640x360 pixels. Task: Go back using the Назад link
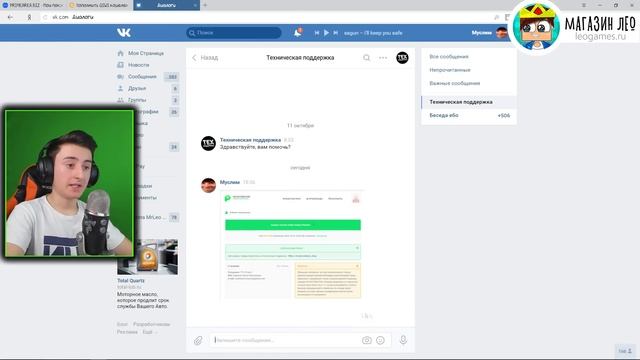(x=205, y=58)
